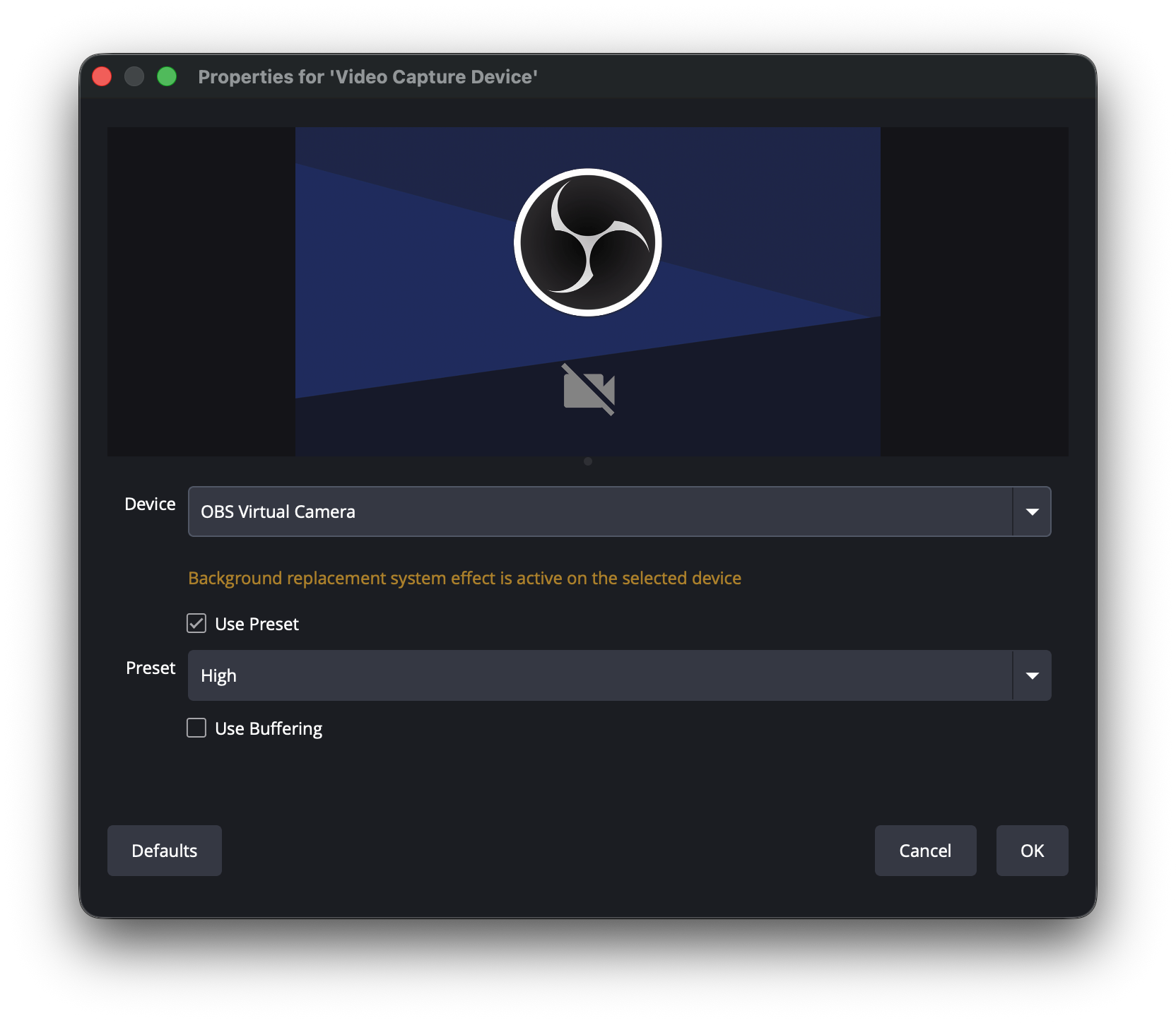1176x1023 pixels.
Task: Click the Properties window title text
Action: 367,76
